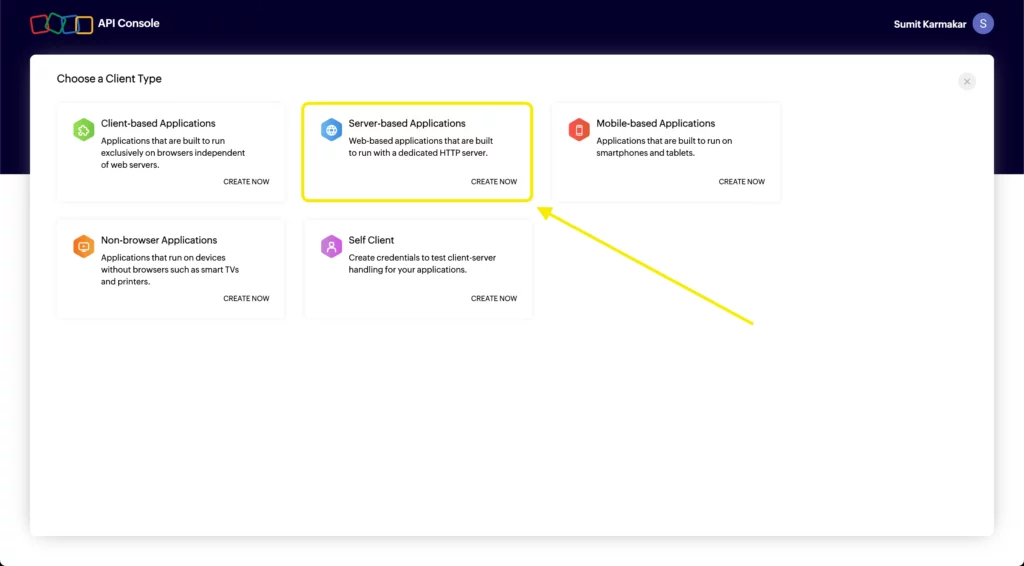
Task: Click description 'Create credentials to test client-server'
Action: (422, 258)
